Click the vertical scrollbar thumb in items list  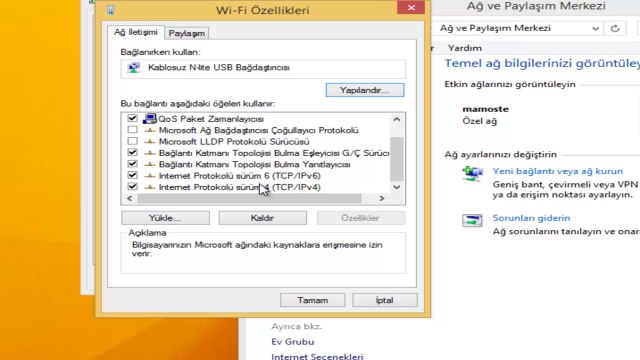[x=396, y=159]
